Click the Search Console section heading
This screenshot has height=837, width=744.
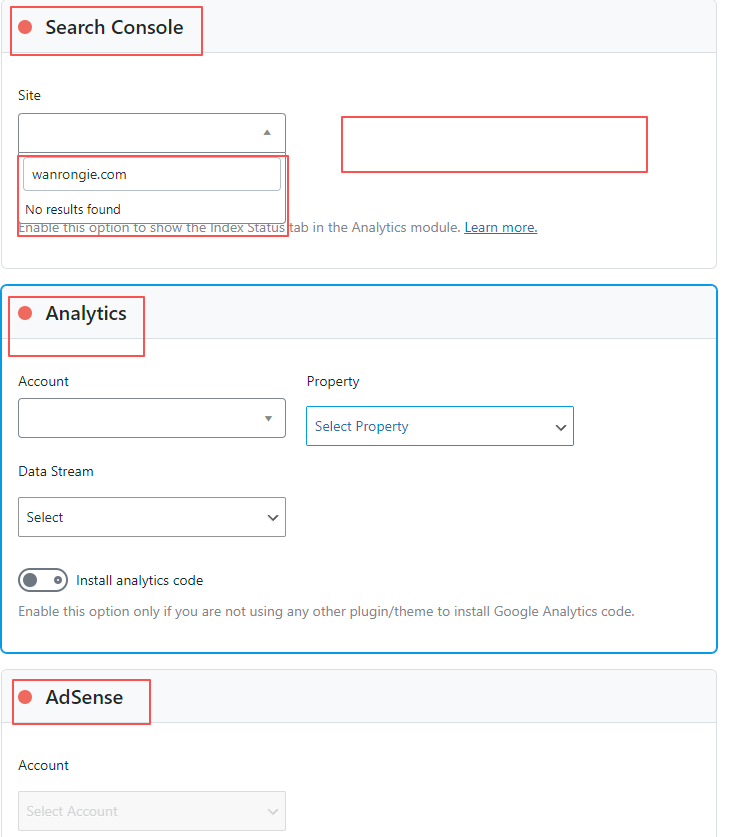(x=114, y=28)
